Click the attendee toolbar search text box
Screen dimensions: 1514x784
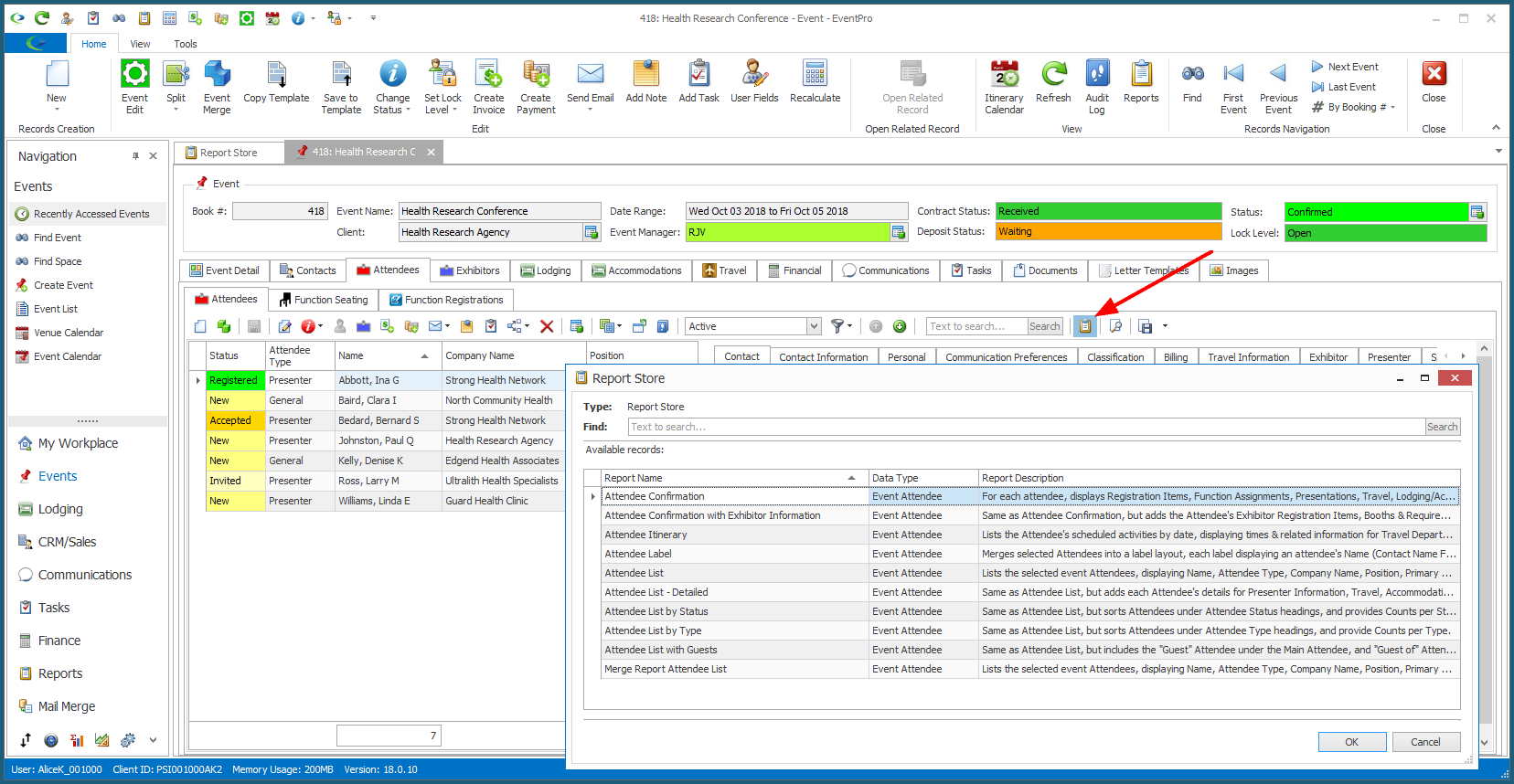976,326
